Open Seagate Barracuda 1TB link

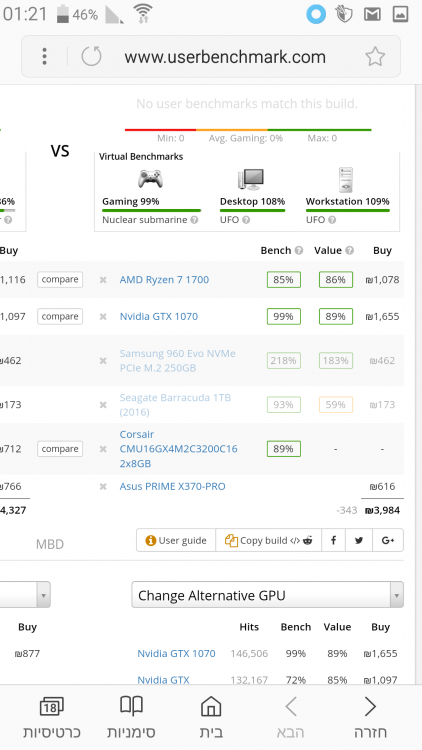[175, 405]
